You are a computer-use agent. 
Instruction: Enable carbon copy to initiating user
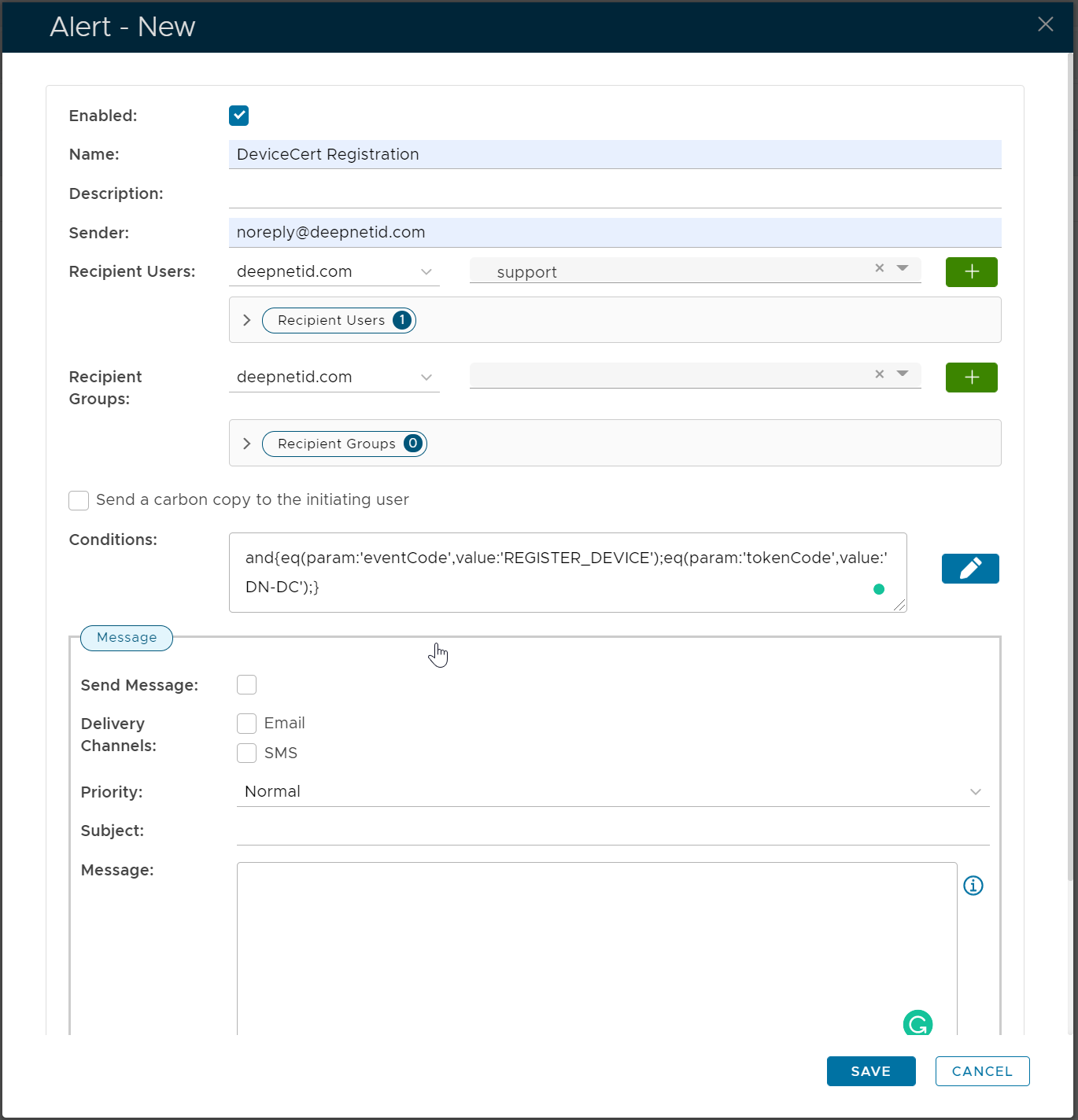79,500
